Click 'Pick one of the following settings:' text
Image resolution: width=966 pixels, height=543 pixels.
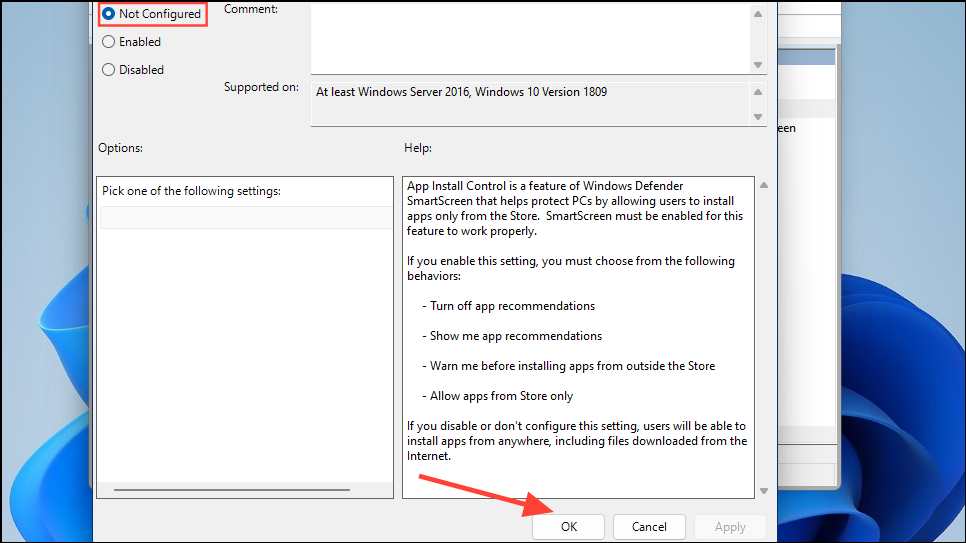(x=192, y=191)
